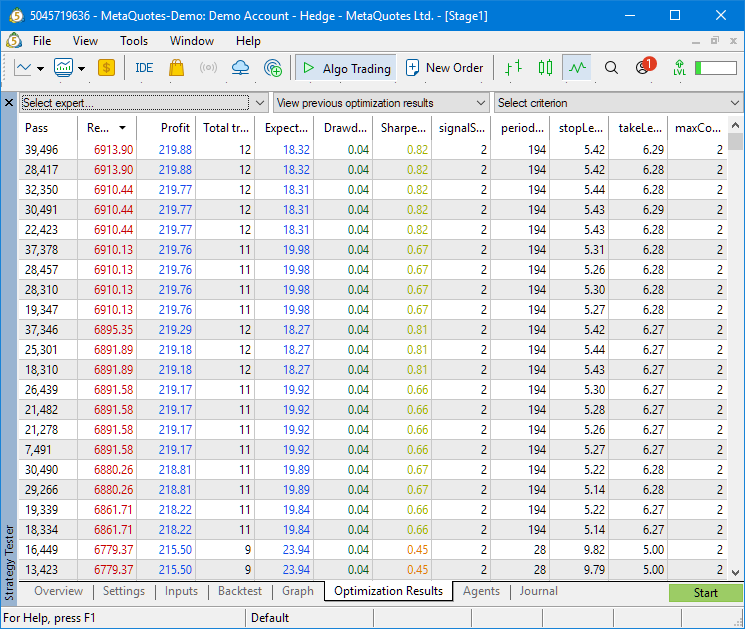Screen dimensions: 745x629
Task: Open the Select criterion dropdown
Action: pyautogui.click(x=618, y=103)
